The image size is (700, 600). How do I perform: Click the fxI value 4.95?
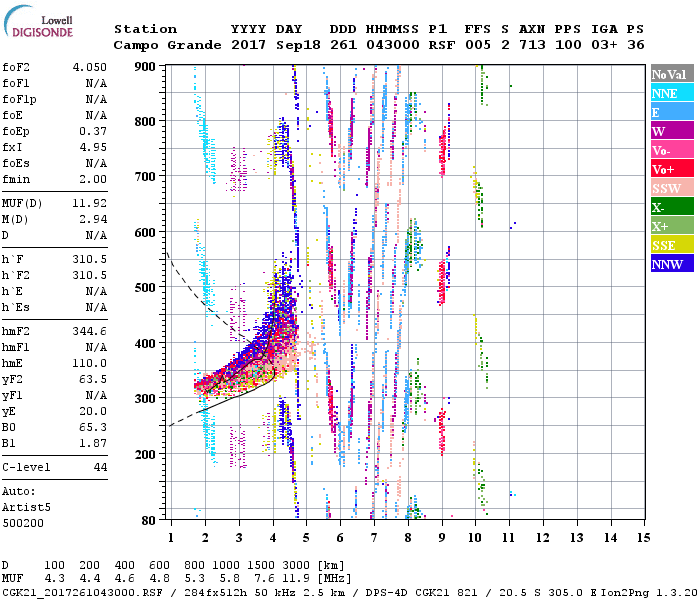92,147
